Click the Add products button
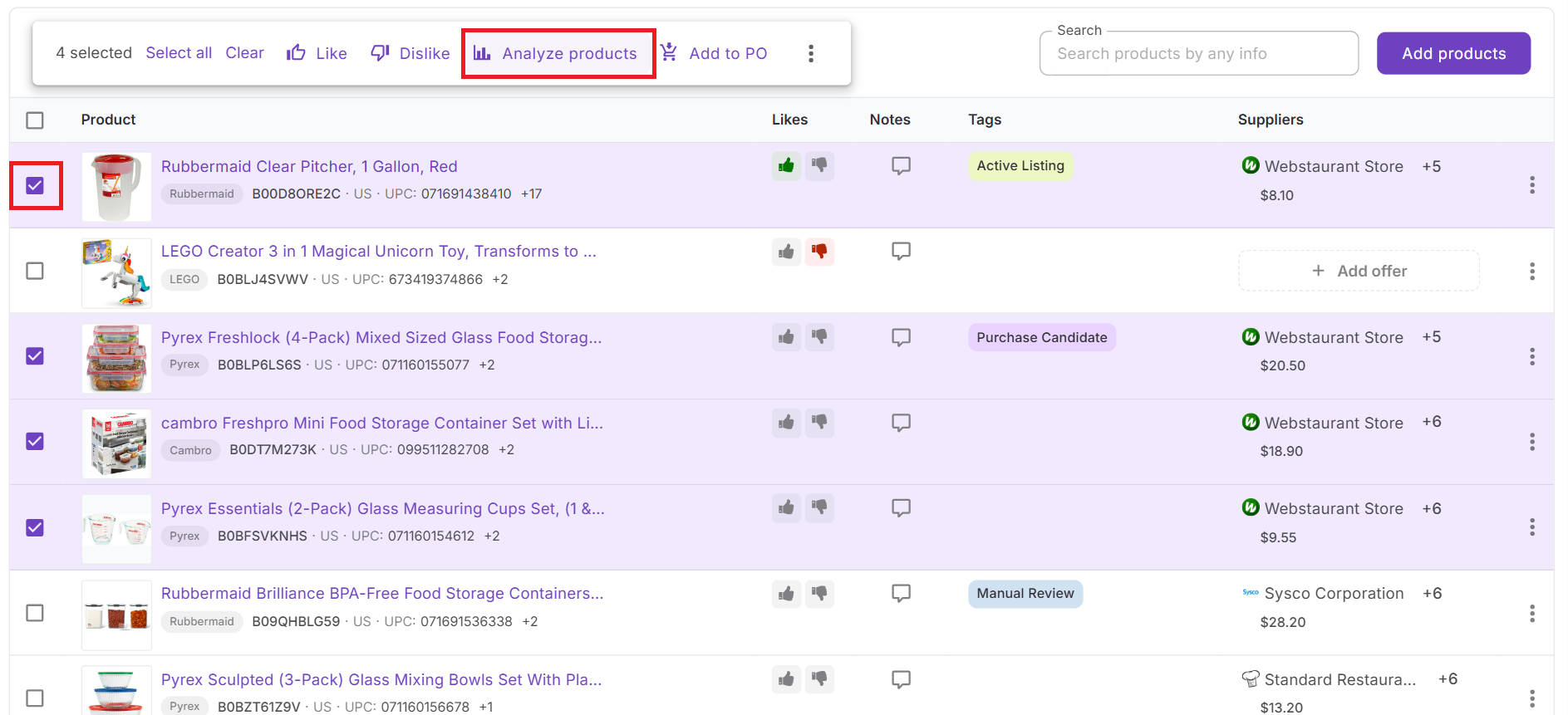1568x715 pixels. (1452, 53)
